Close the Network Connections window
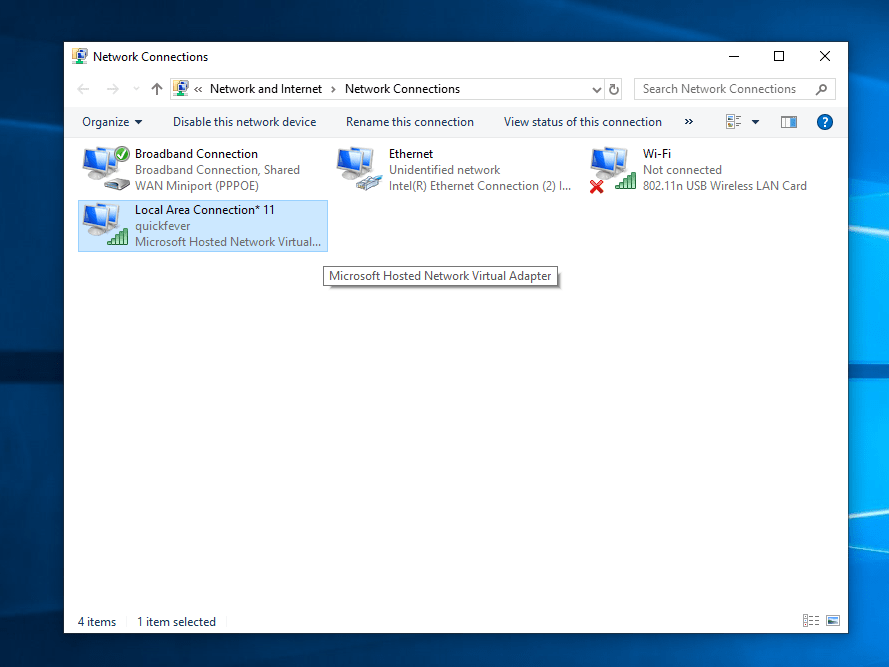This screenshot has width=889, height=667. 825,56
